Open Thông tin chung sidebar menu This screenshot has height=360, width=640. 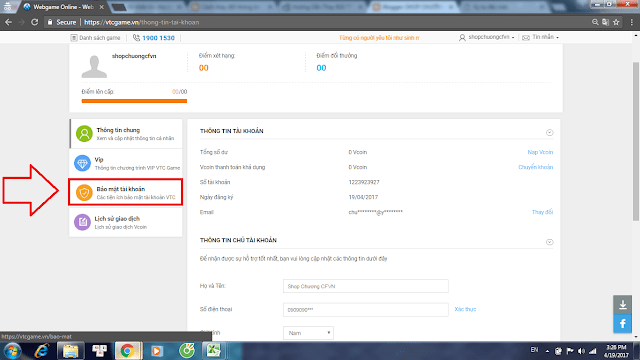pyautogui.click(x=126, y=134)
